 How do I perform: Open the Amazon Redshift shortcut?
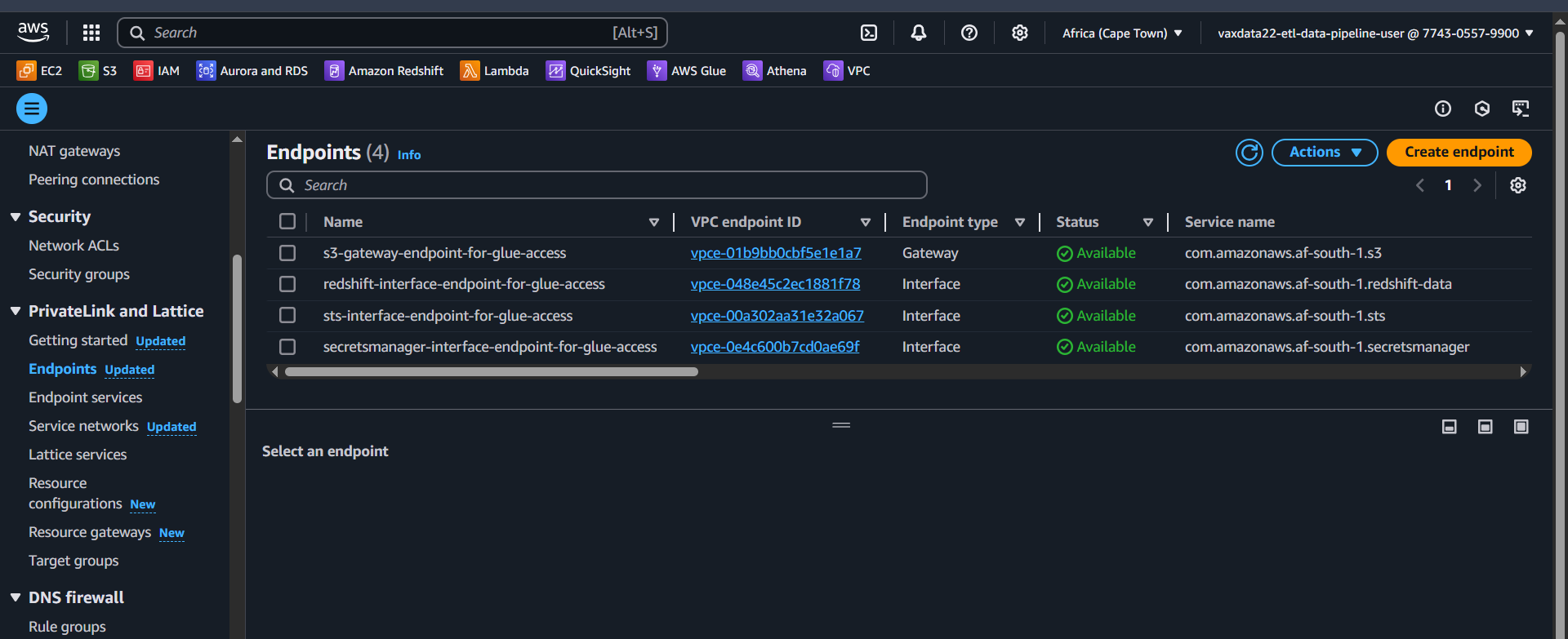[384, 71]
